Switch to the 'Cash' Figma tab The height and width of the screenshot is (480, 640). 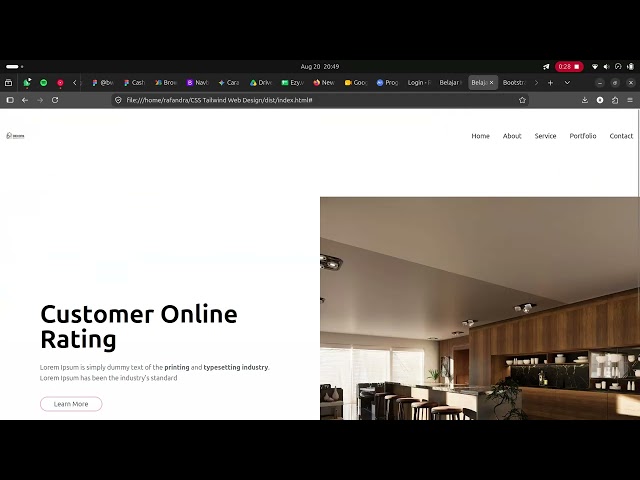coord(134,83)
